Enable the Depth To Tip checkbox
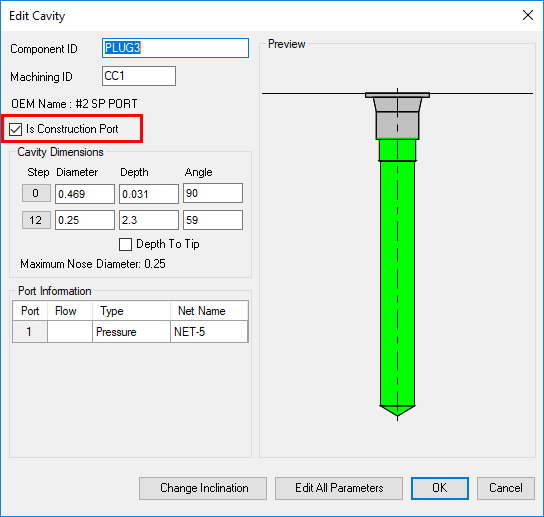 coord(125,244)
